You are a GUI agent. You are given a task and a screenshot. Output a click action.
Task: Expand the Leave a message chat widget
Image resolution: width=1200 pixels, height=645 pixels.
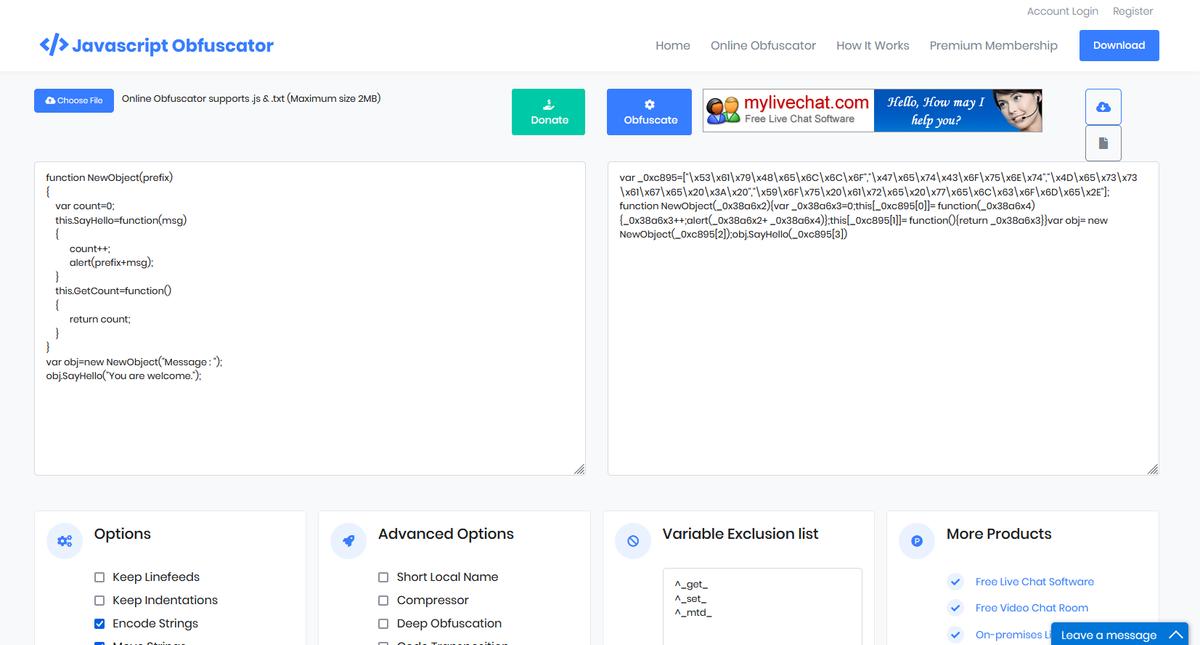point(1119,634)
